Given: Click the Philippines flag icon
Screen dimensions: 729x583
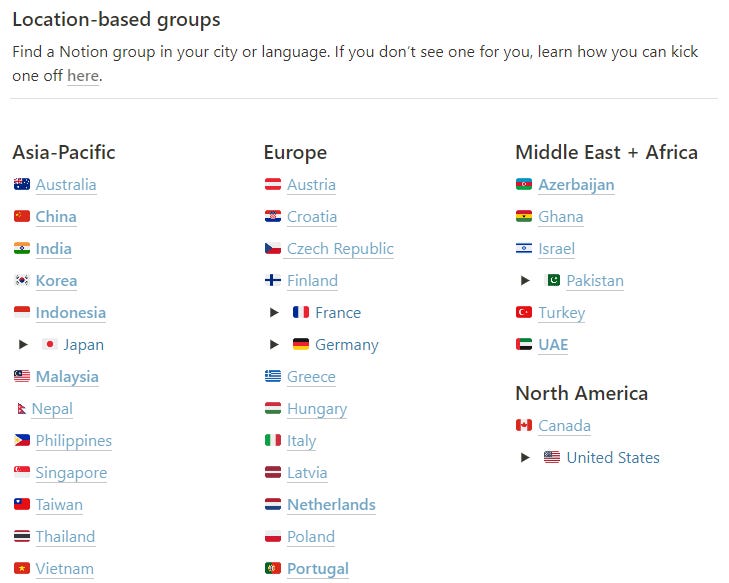Looking at the screenshot, I should (x=22, y=440).
